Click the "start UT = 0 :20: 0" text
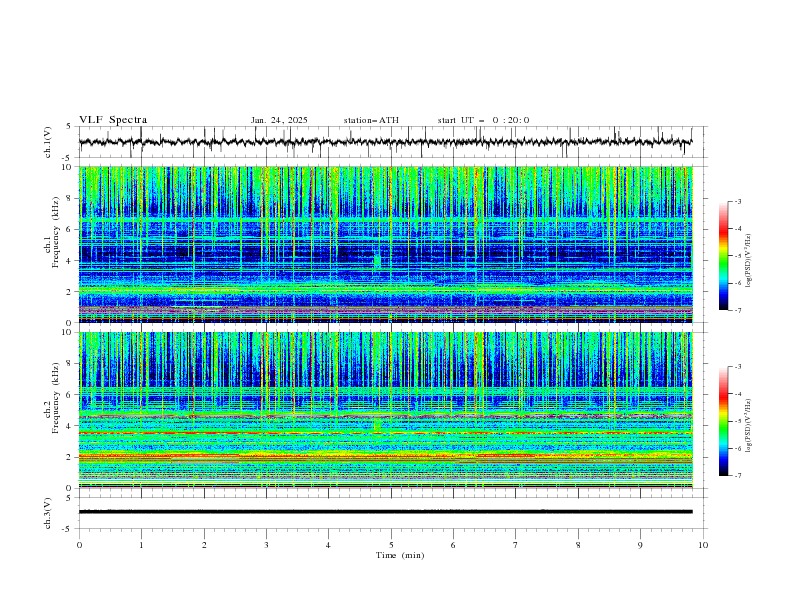Image resolution: width=792 pixels, height=612 pixels. (x=483, y=120)
